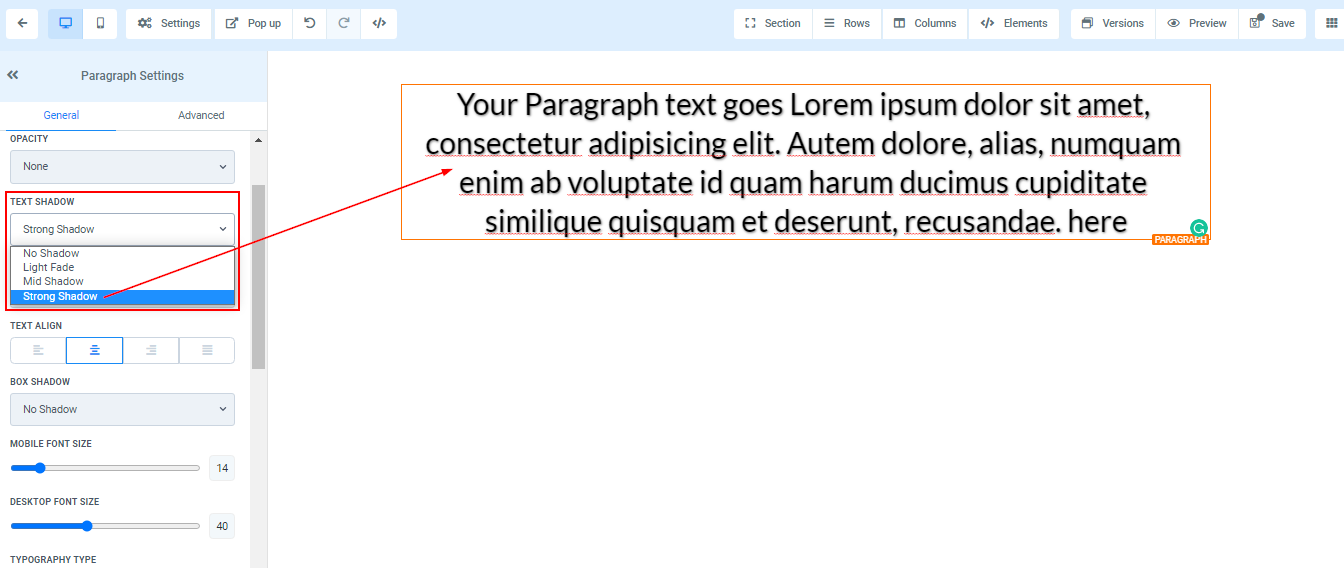Switch to mobile view icon

tap(100, 23)
